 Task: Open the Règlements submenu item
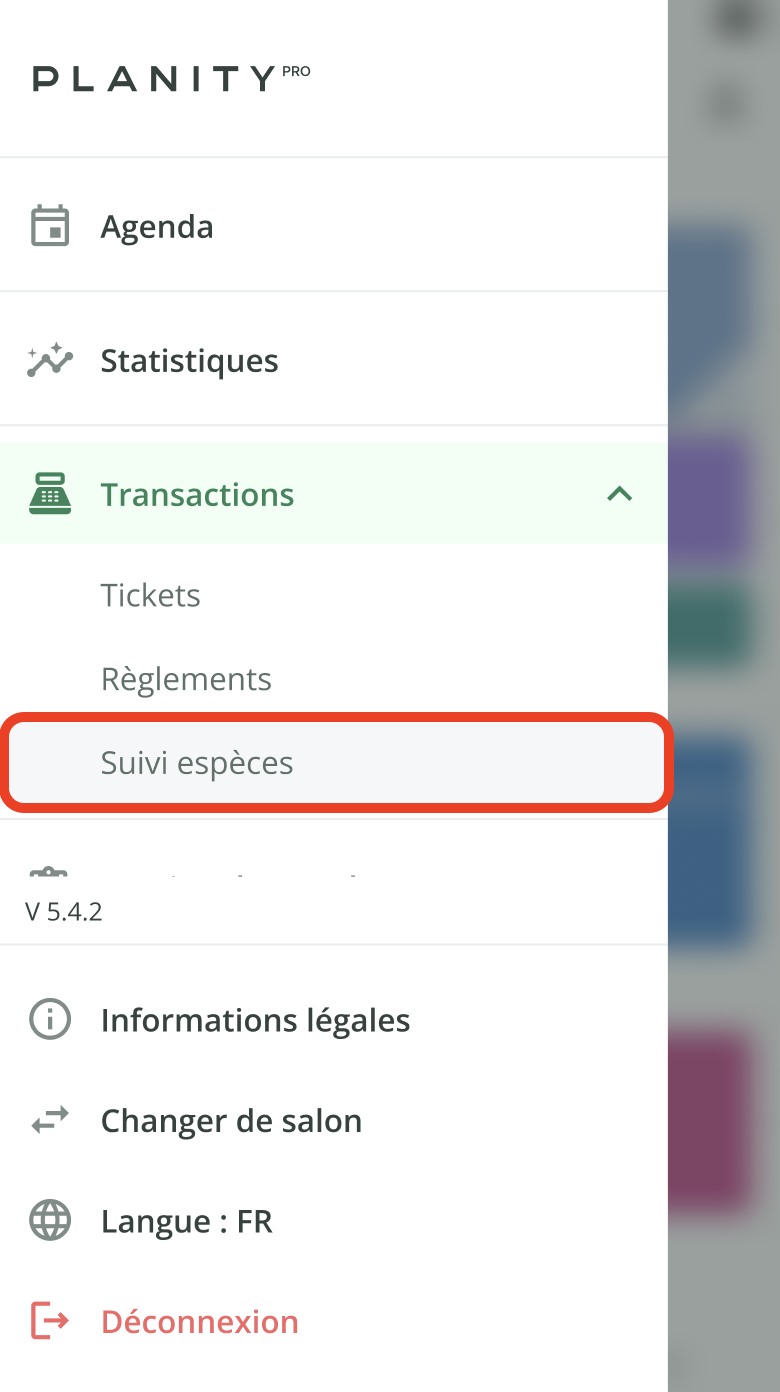pos(186,679)
